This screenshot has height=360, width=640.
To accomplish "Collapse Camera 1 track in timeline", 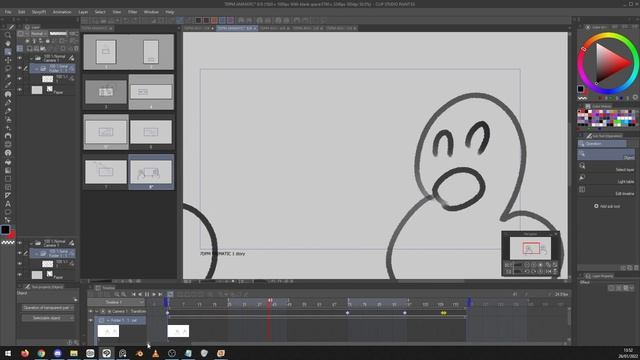I will tap(97, 311).
